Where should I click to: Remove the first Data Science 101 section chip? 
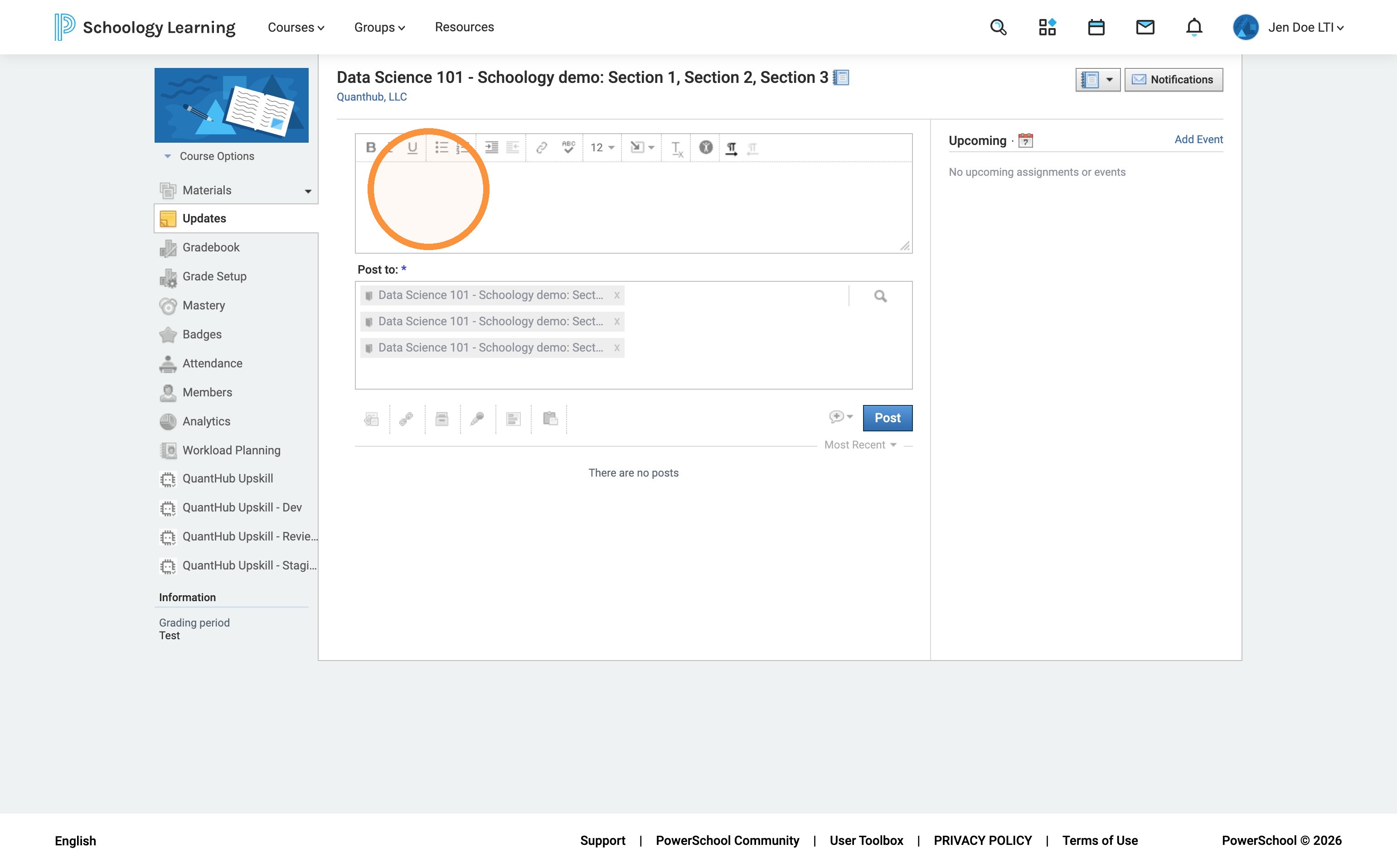click(617, 295)
